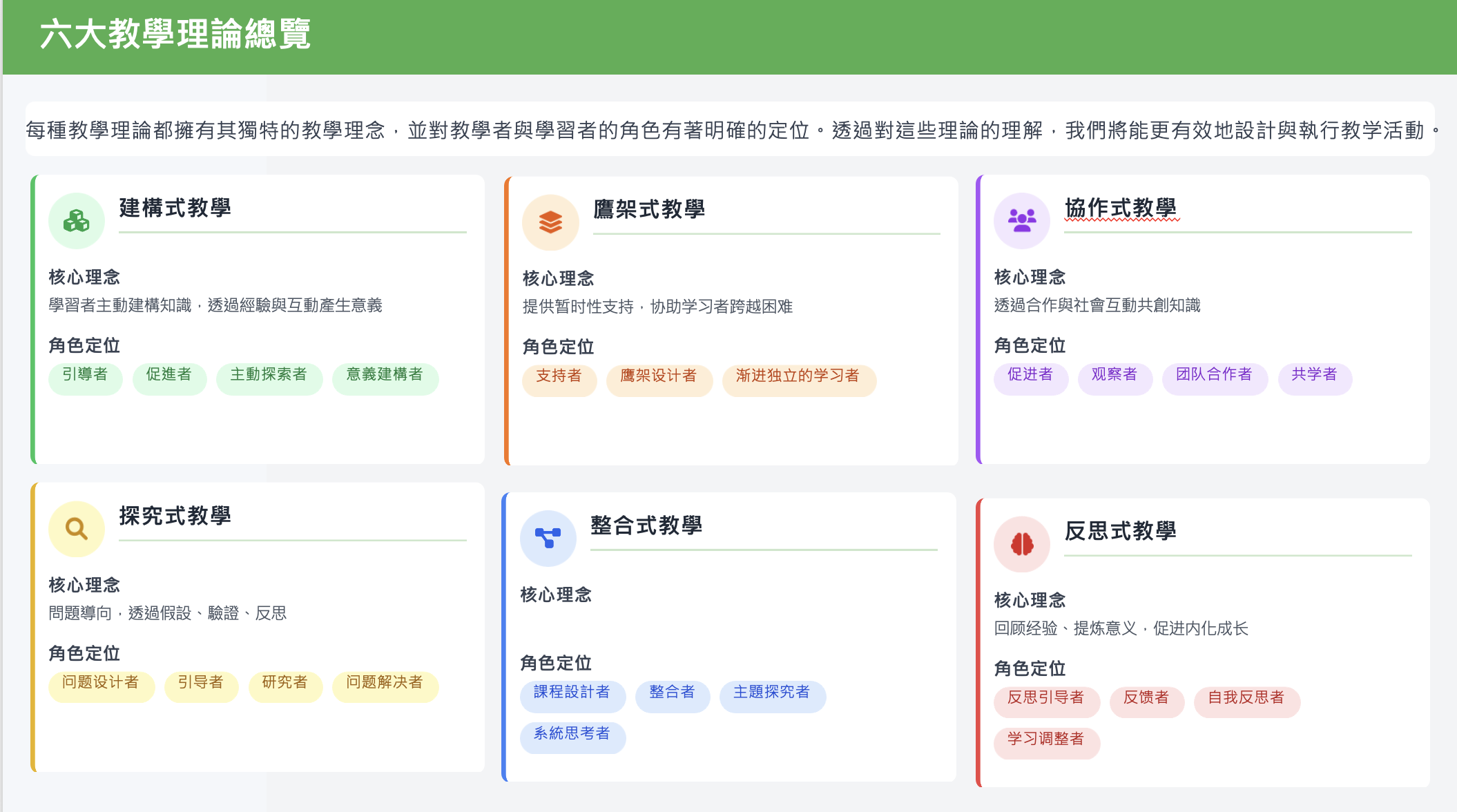Click the blue diagram icon for 整合式教學
This screenshot has height=812, width=1457.
pyautogui.click(x=548, y=539)
